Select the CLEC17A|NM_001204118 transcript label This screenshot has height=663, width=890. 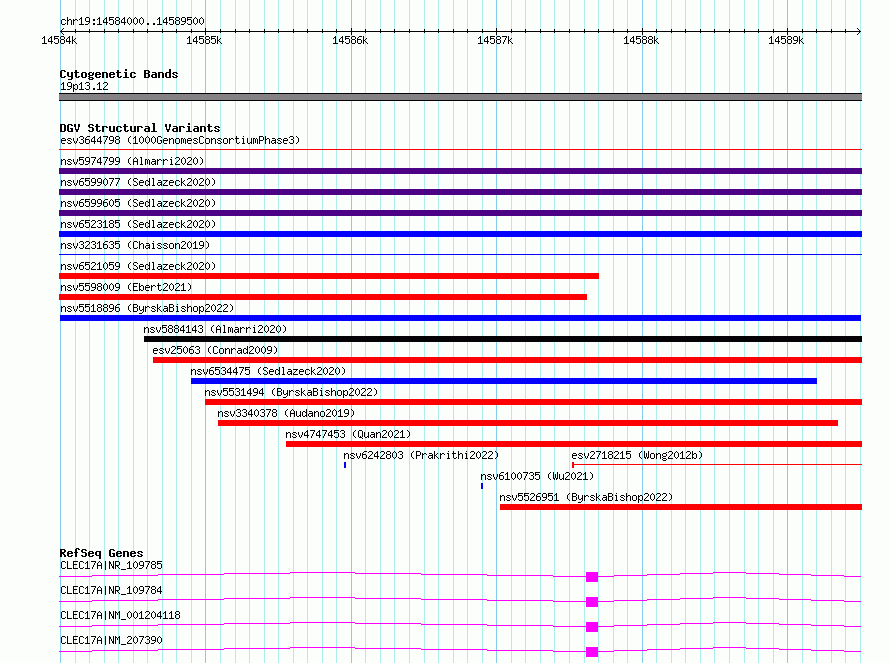(x=120, y=615)
